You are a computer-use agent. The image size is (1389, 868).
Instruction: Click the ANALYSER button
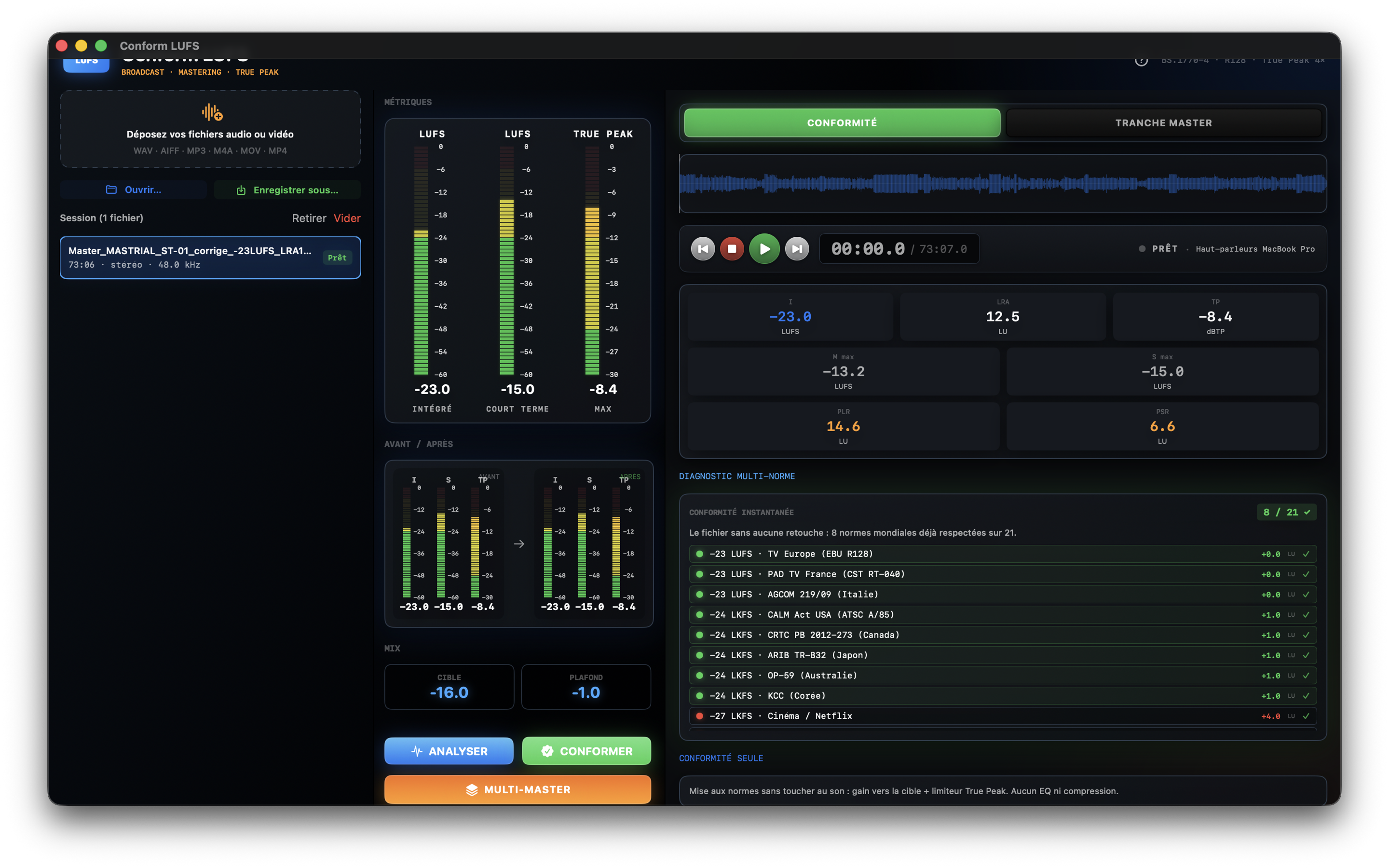coord(449,751)
